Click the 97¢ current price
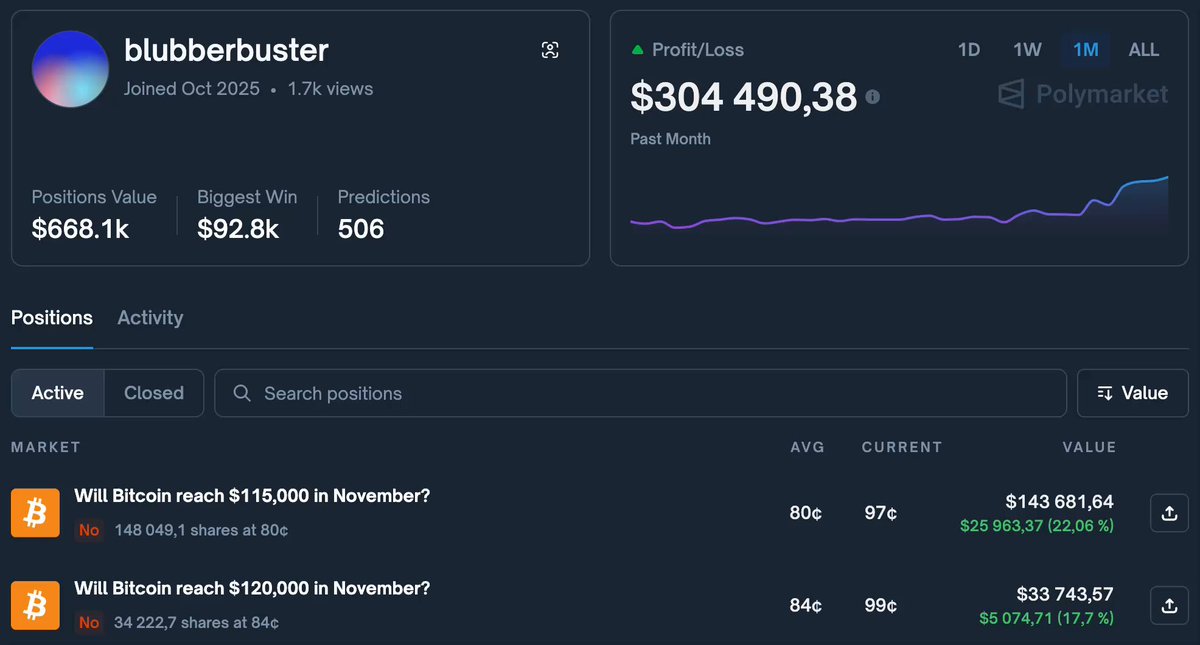The width and height of the screenshot is (1200, 645). 881,513
